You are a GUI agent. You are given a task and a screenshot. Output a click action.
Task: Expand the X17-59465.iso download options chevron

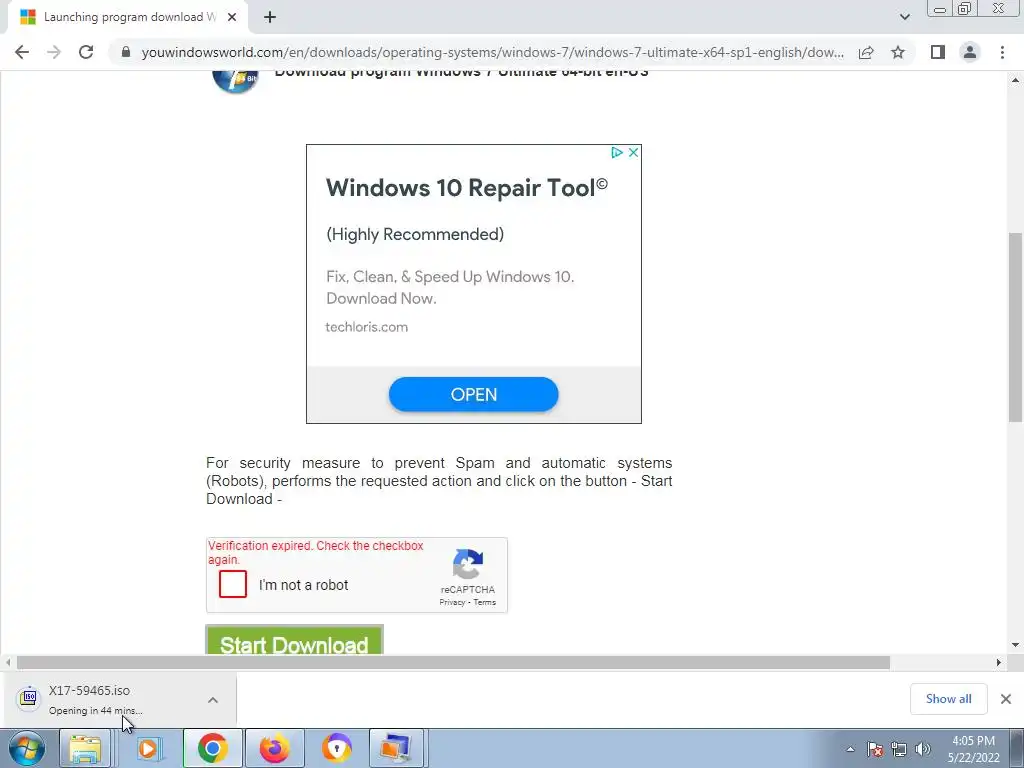click(x=213, y=699)
